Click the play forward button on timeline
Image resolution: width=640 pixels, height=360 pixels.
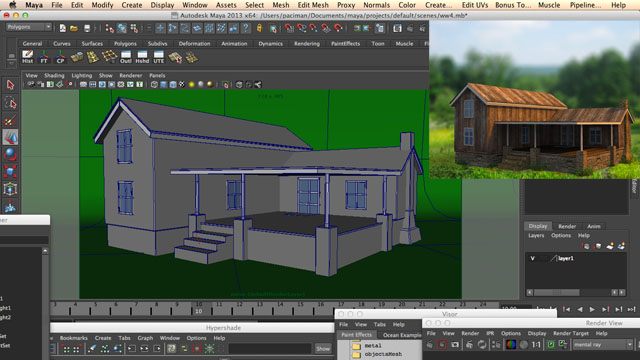[x=592, y=309]
